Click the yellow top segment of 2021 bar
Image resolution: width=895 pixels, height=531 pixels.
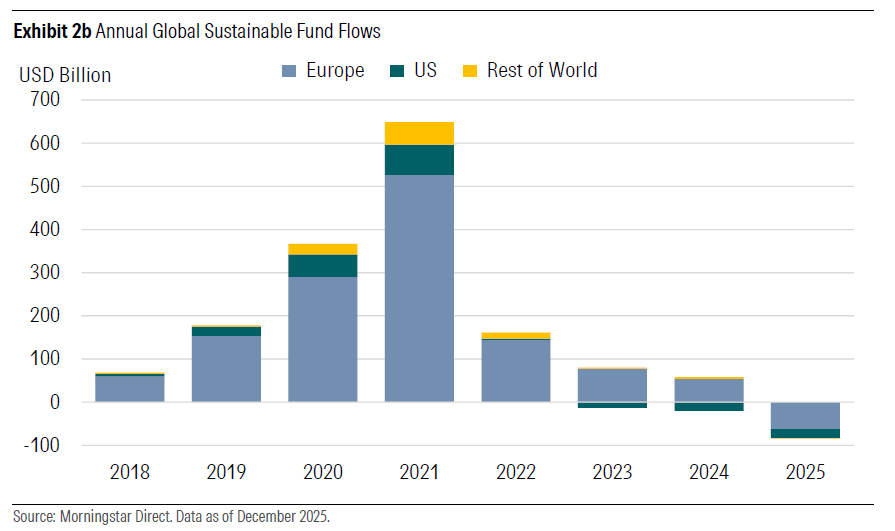tap(419, 133)
